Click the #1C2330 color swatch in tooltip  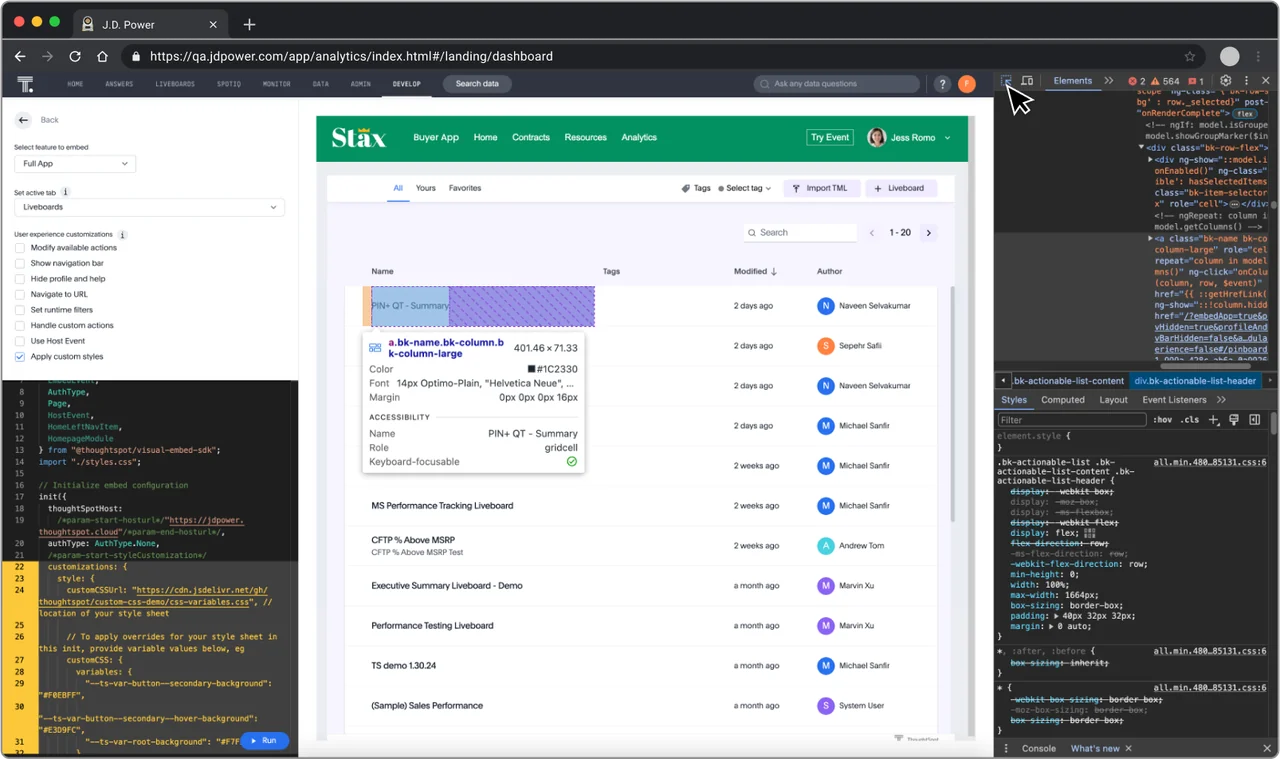point(532,369)
